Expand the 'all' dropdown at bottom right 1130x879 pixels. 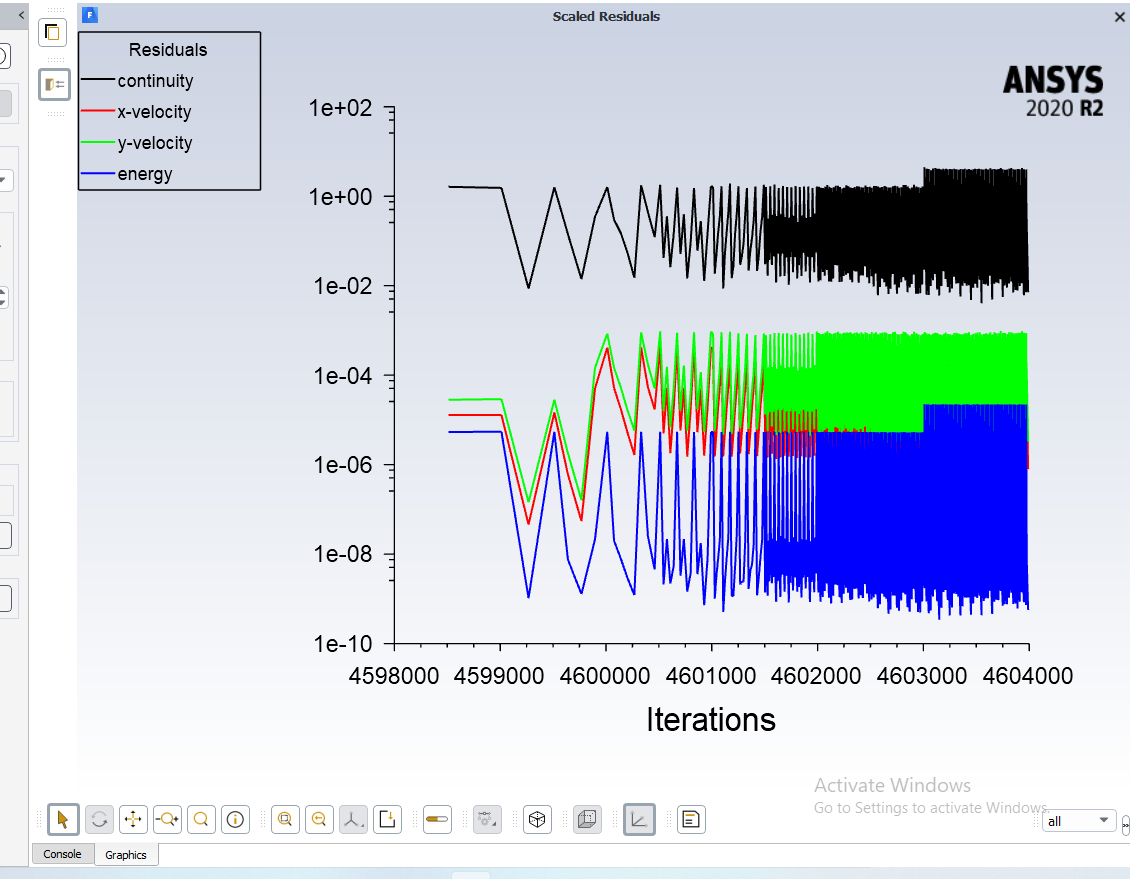pyautogui.click(x=1079, y=821)
